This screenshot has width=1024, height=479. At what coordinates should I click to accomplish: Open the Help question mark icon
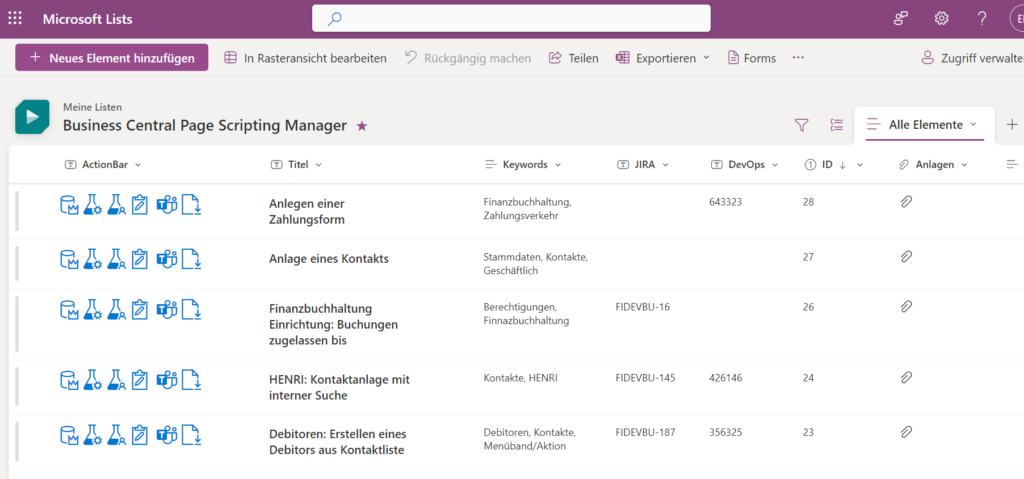click(982, 18)
